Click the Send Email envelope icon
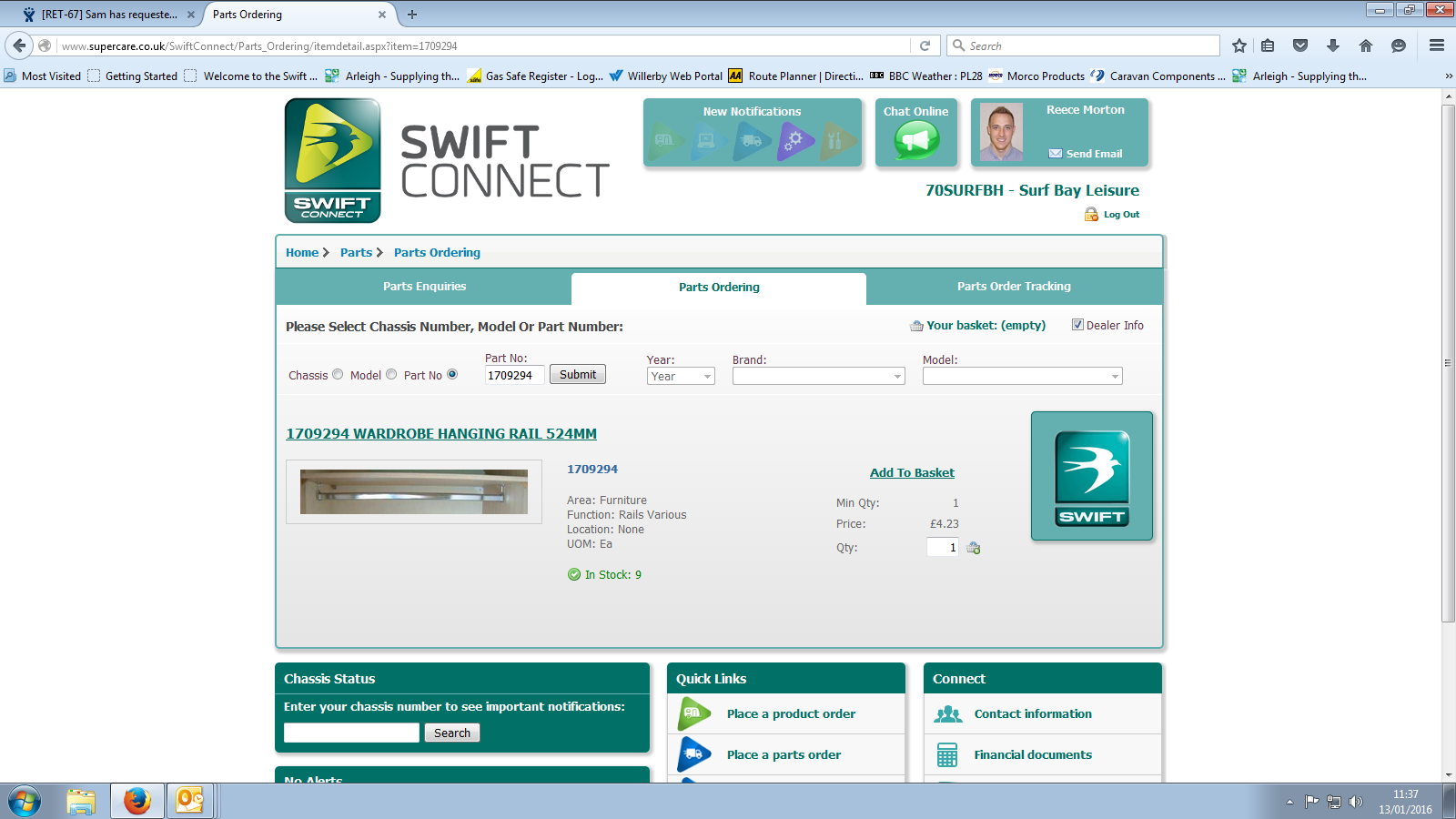 (1056, 154)
